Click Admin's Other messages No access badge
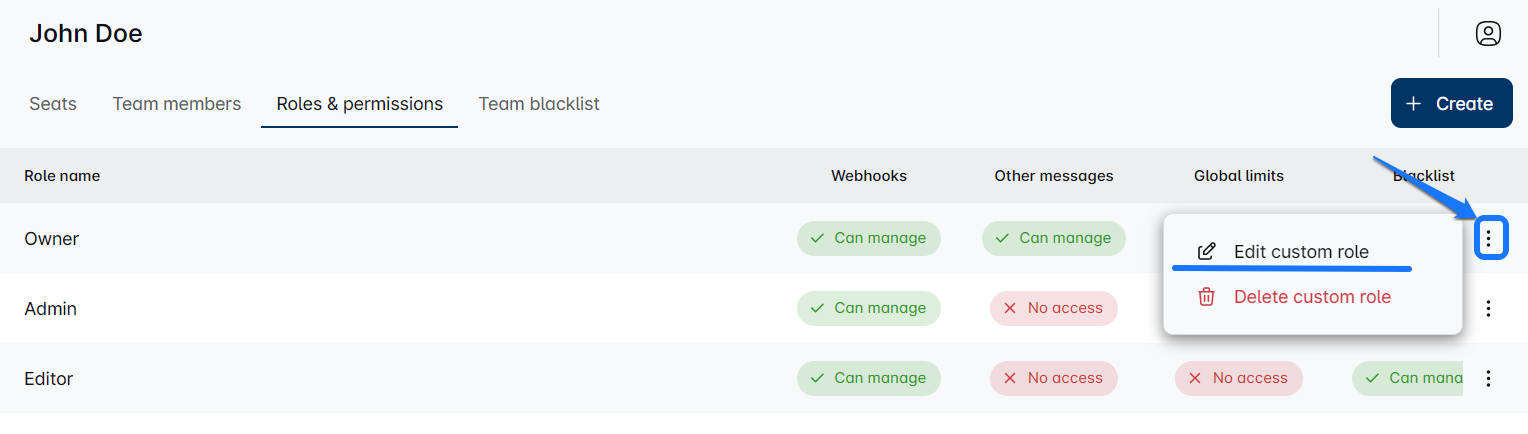Screen dimensions: 1528x434 1054,308
